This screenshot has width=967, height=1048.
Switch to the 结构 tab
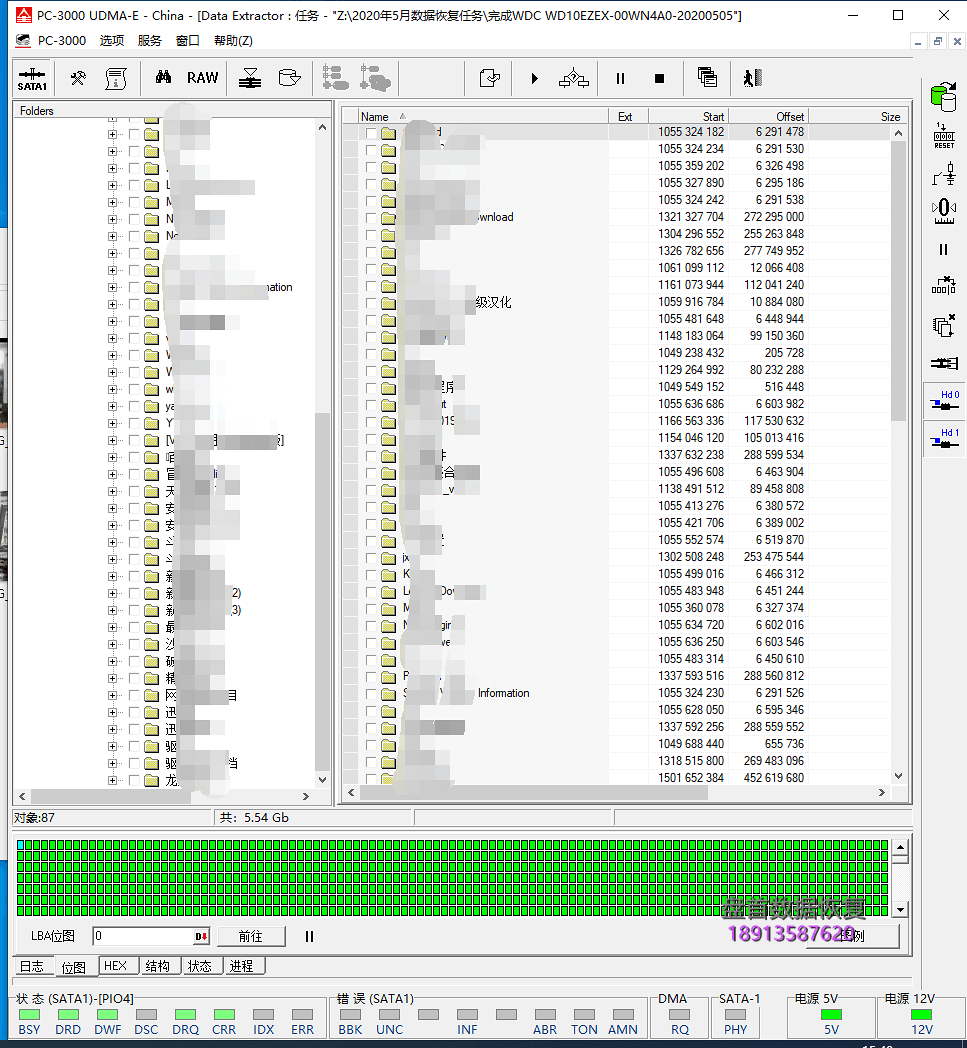(x=158, y=966)
